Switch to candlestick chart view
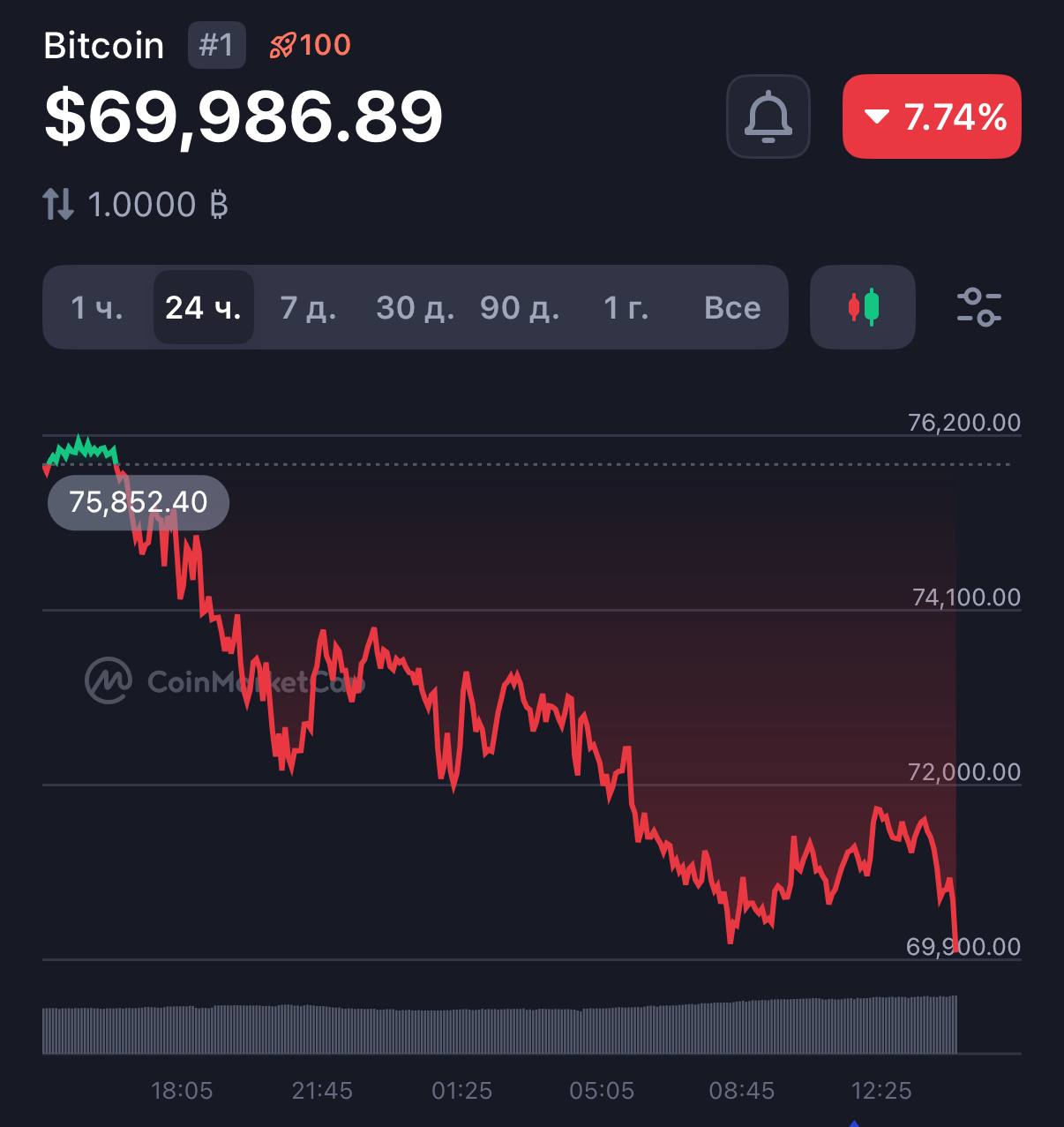 863,307
